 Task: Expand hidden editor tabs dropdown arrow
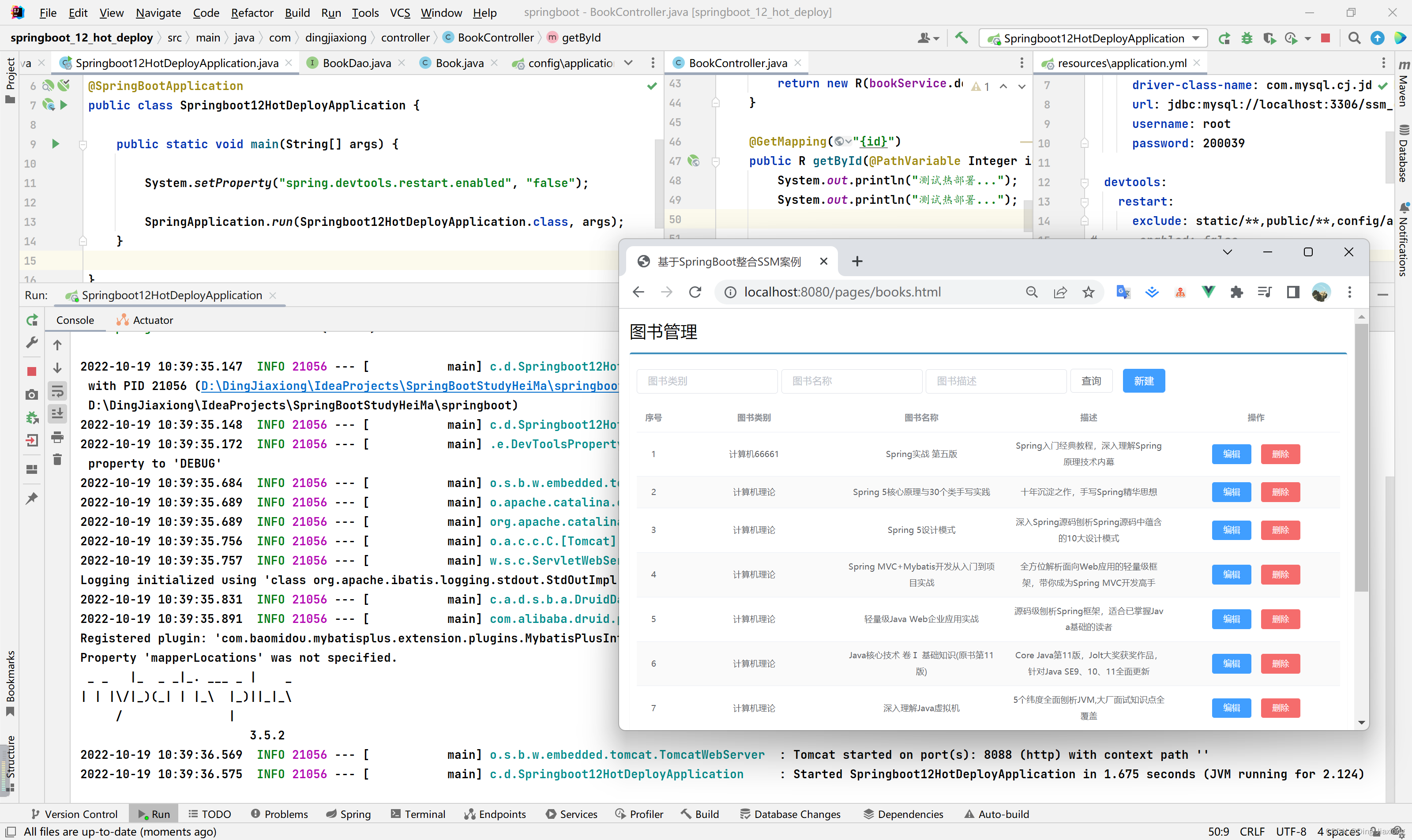pos(628,63)
